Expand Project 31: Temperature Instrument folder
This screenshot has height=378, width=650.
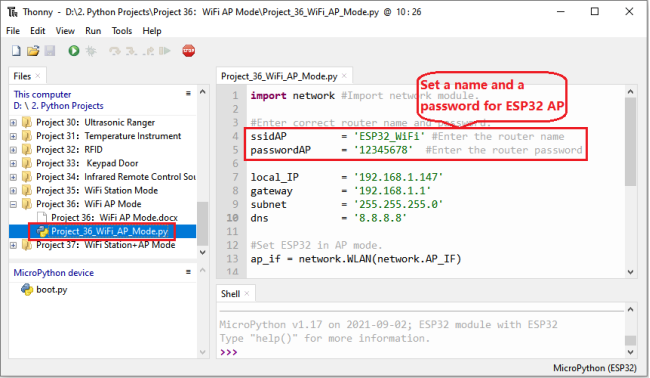(x=13, y=136)
